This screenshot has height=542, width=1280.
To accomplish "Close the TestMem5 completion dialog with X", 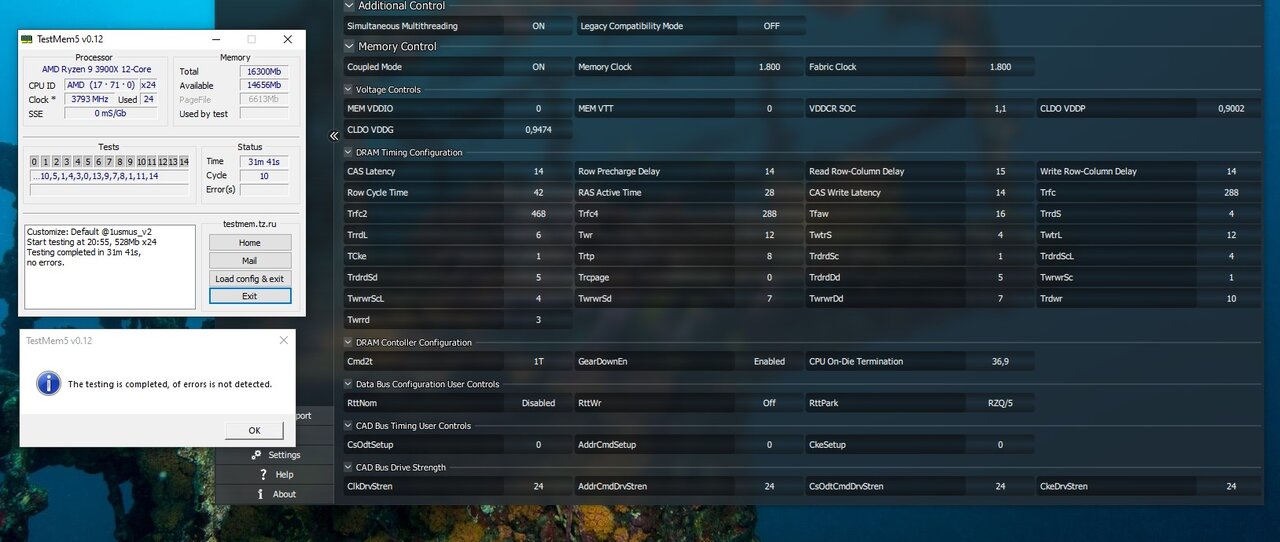I will [x=284, y=340].
